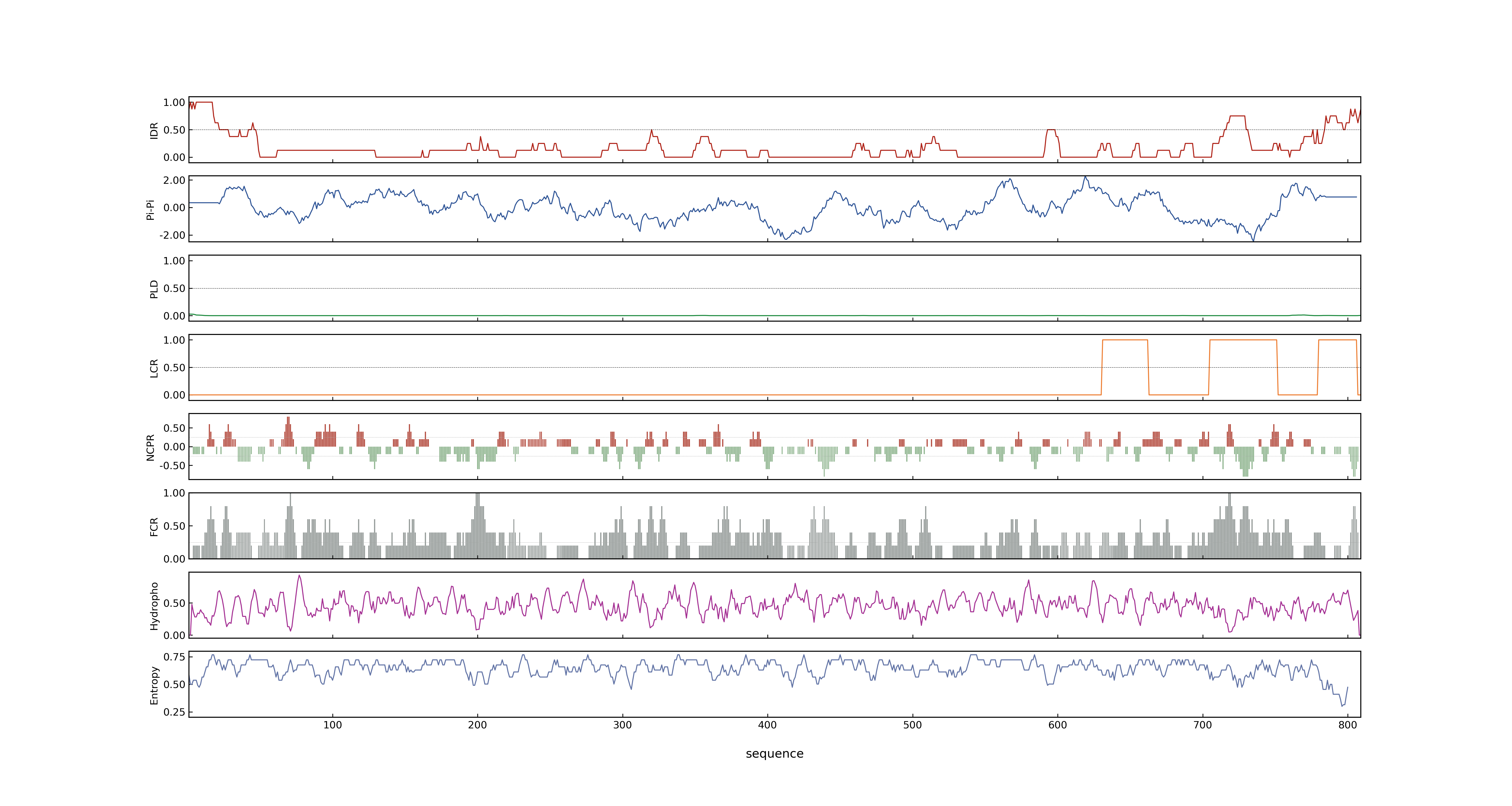Click the -2.00 tick on Pi-Pi panel

pyautogui.click(x=172, y=235)
